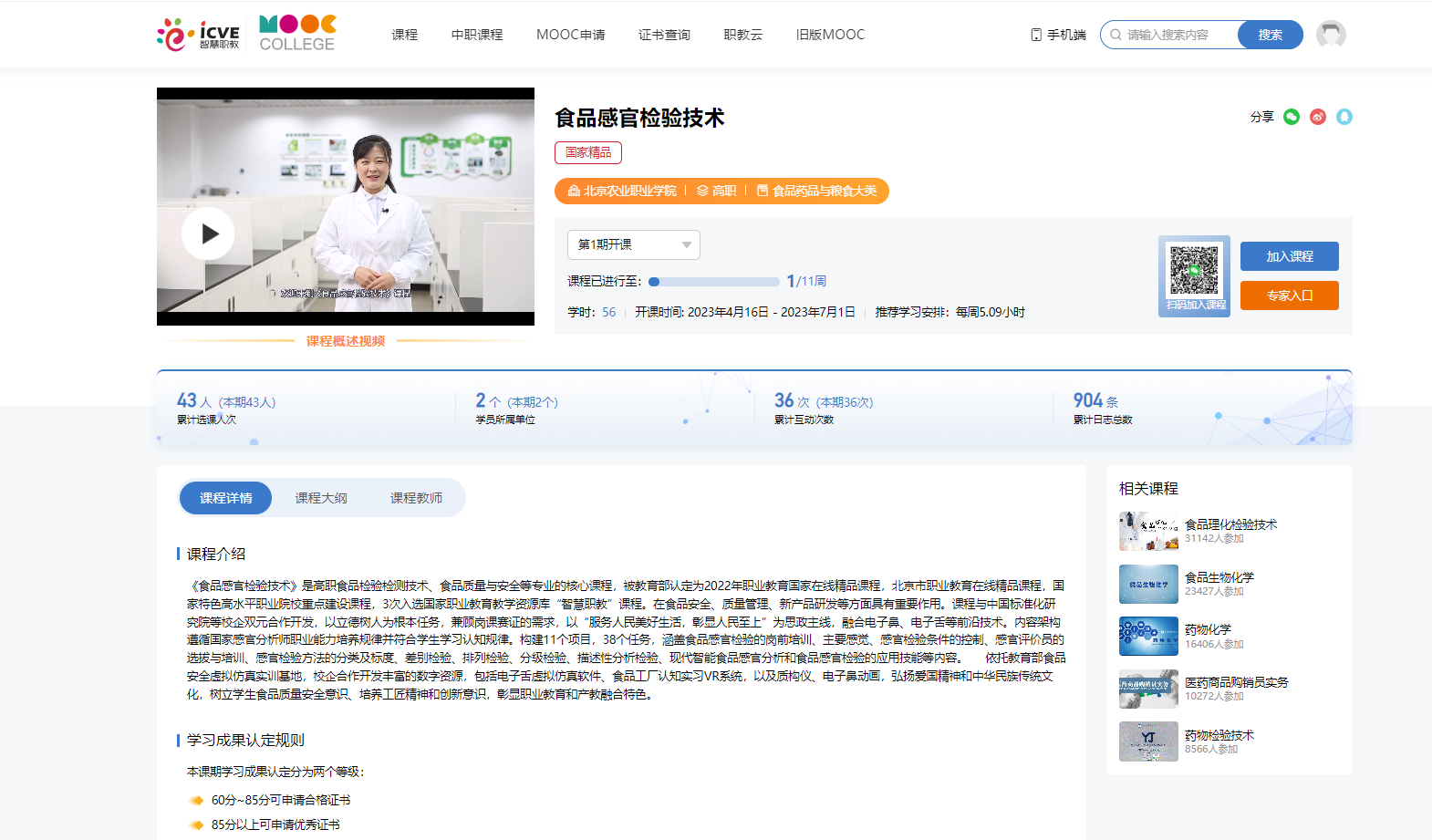
Task: Open the 手机端 mobile version link
Action: click(1058, 35)
